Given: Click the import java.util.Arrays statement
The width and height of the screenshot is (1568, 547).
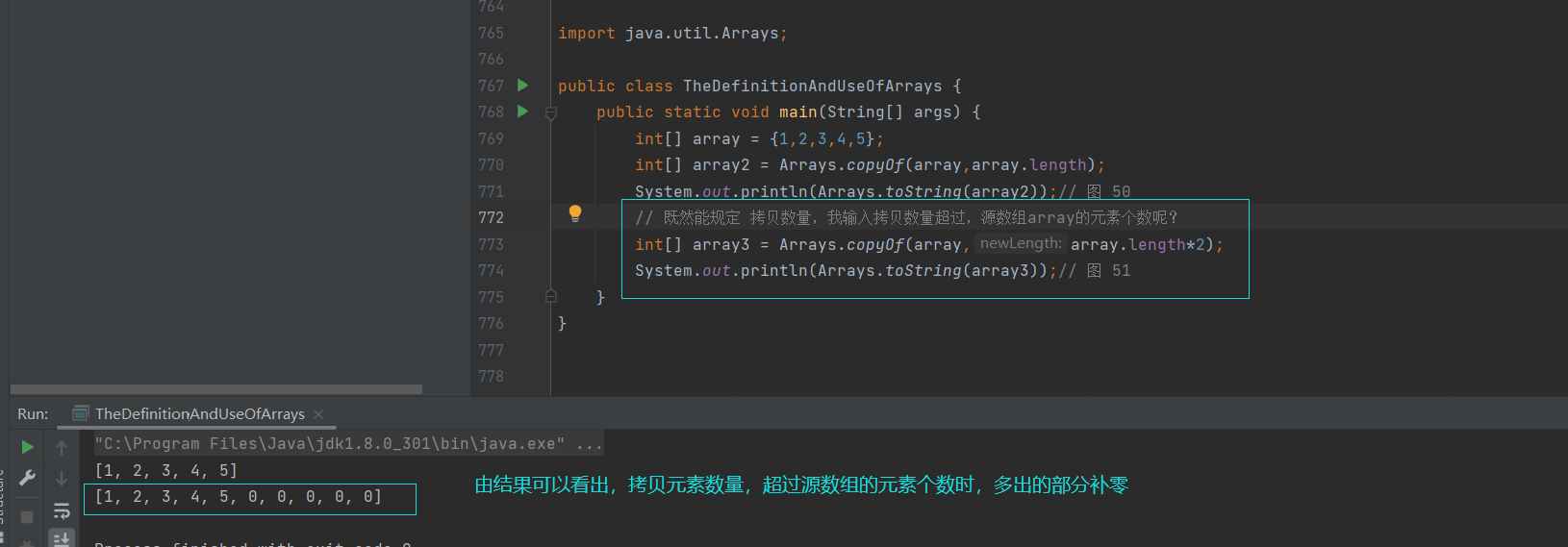Looking at the screenshot, I should pyautogui.click(x=672, y=34).
